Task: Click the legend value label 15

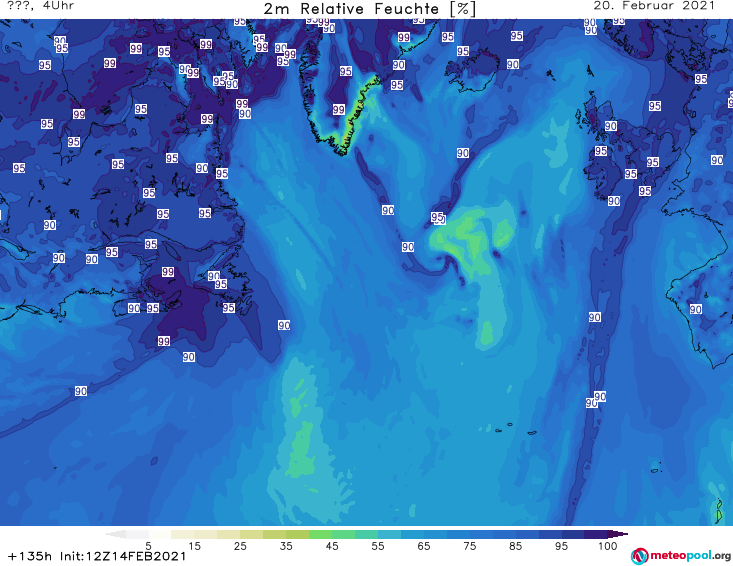Action: pos(194,546)
